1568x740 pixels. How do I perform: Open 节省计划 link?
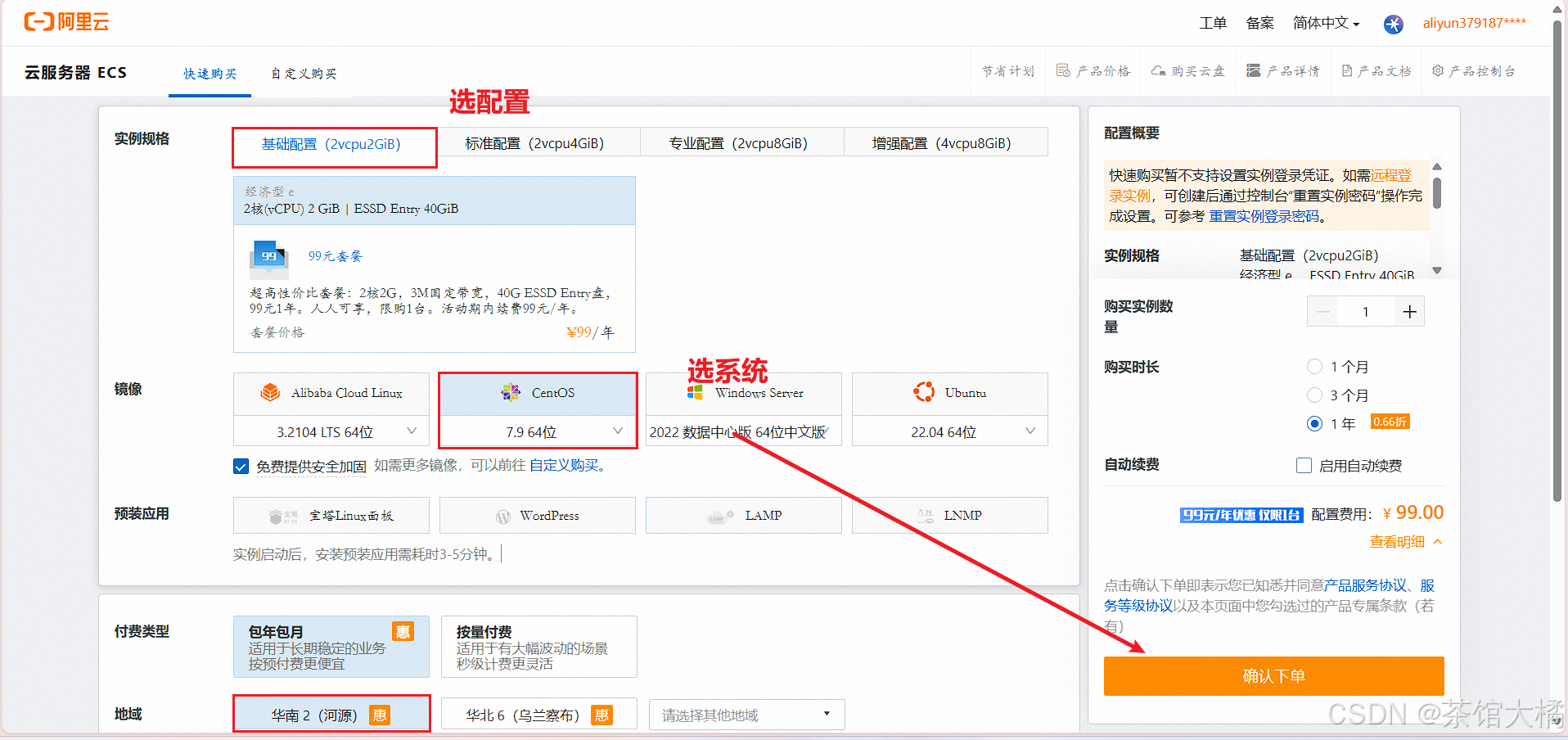[x=1008, y=71]
